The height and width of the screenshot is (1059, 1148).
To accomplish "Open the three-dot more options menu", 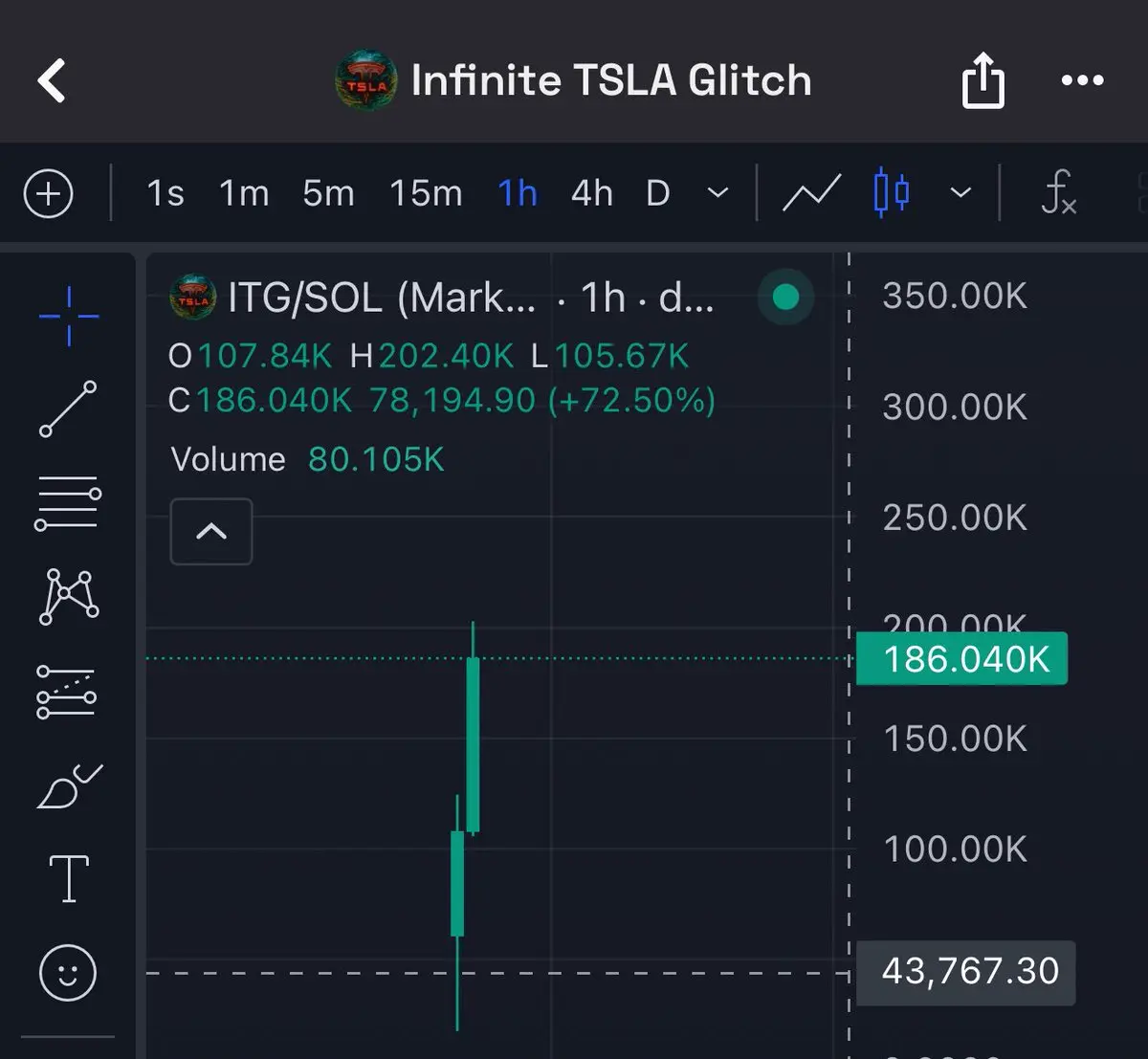I will 1083,80.
